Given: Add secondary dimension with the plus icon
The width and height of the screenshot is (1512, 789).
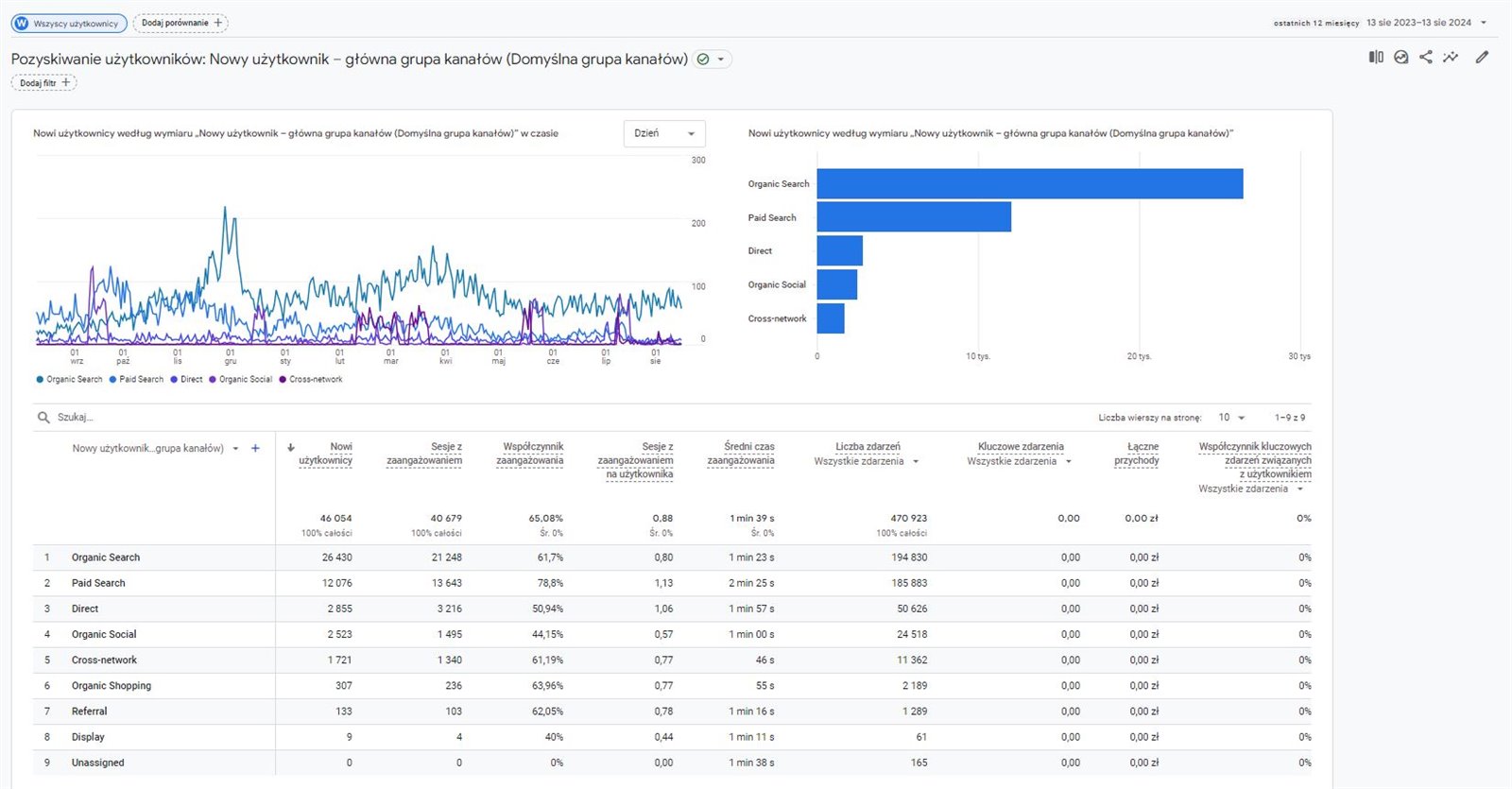Looking at the screenshot, I should point(255,448).
